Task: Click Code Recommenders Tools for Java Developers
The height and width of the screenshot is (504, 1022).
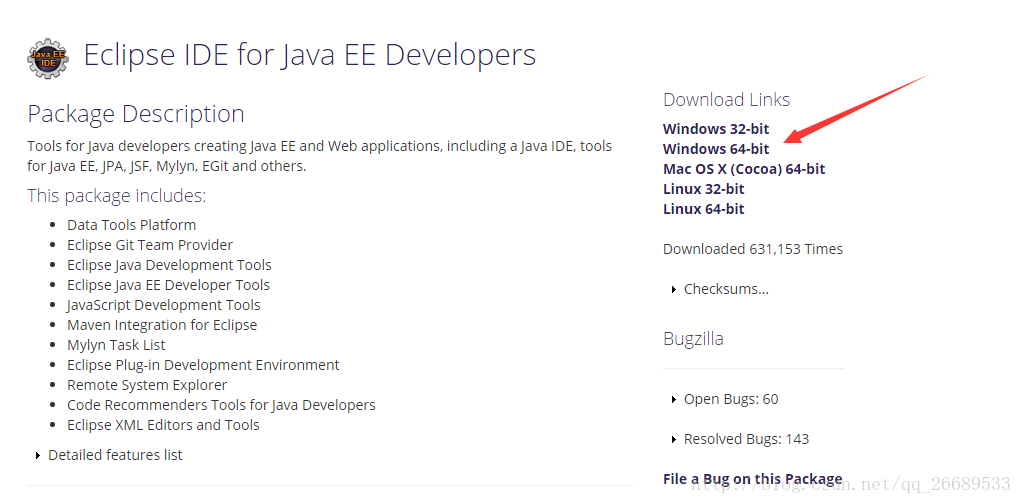Action: (221, 405)
